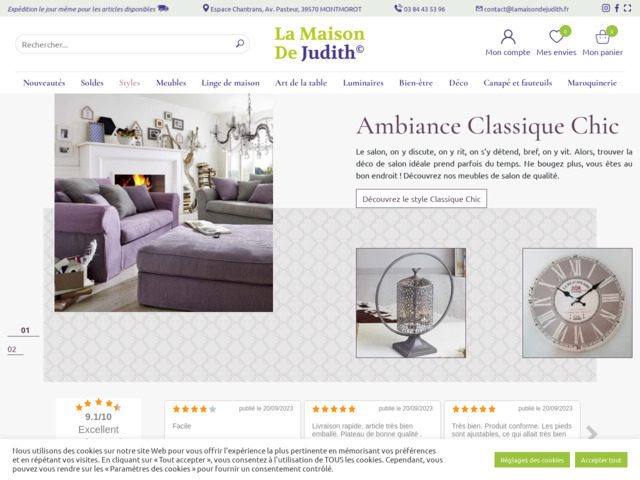This screenshot has width=640, height=480.
Task: Open the Mon panier basket icon
Action: [602, 37]
